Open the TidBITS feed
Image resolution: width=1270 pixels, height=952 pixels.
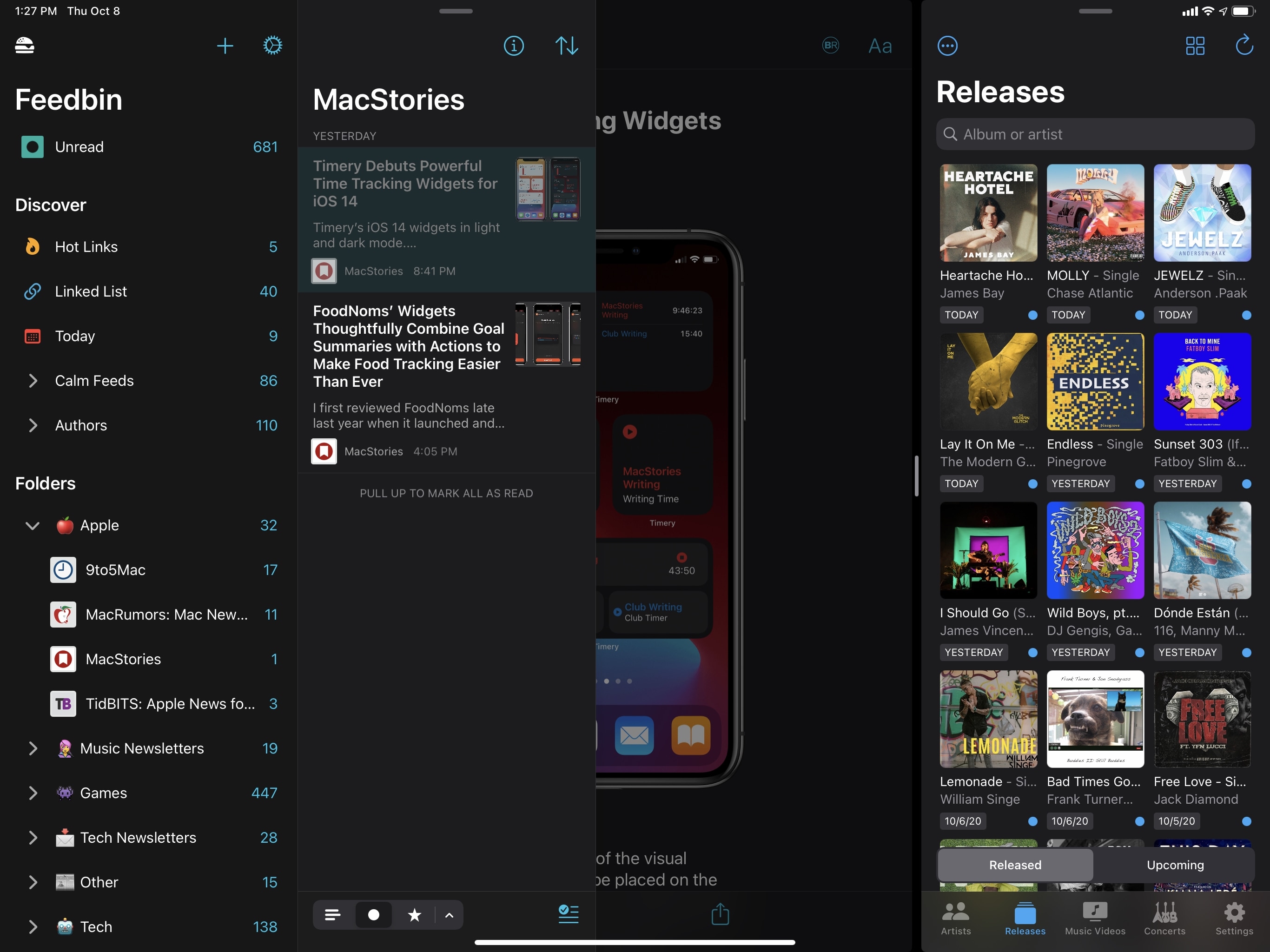[x=149, y=703]
